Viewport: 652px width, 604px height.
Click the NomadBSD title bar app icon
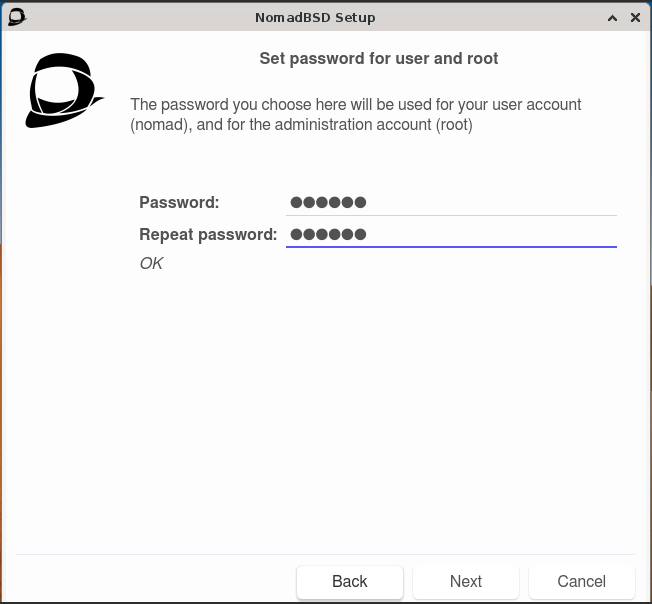tap(17, 17)
